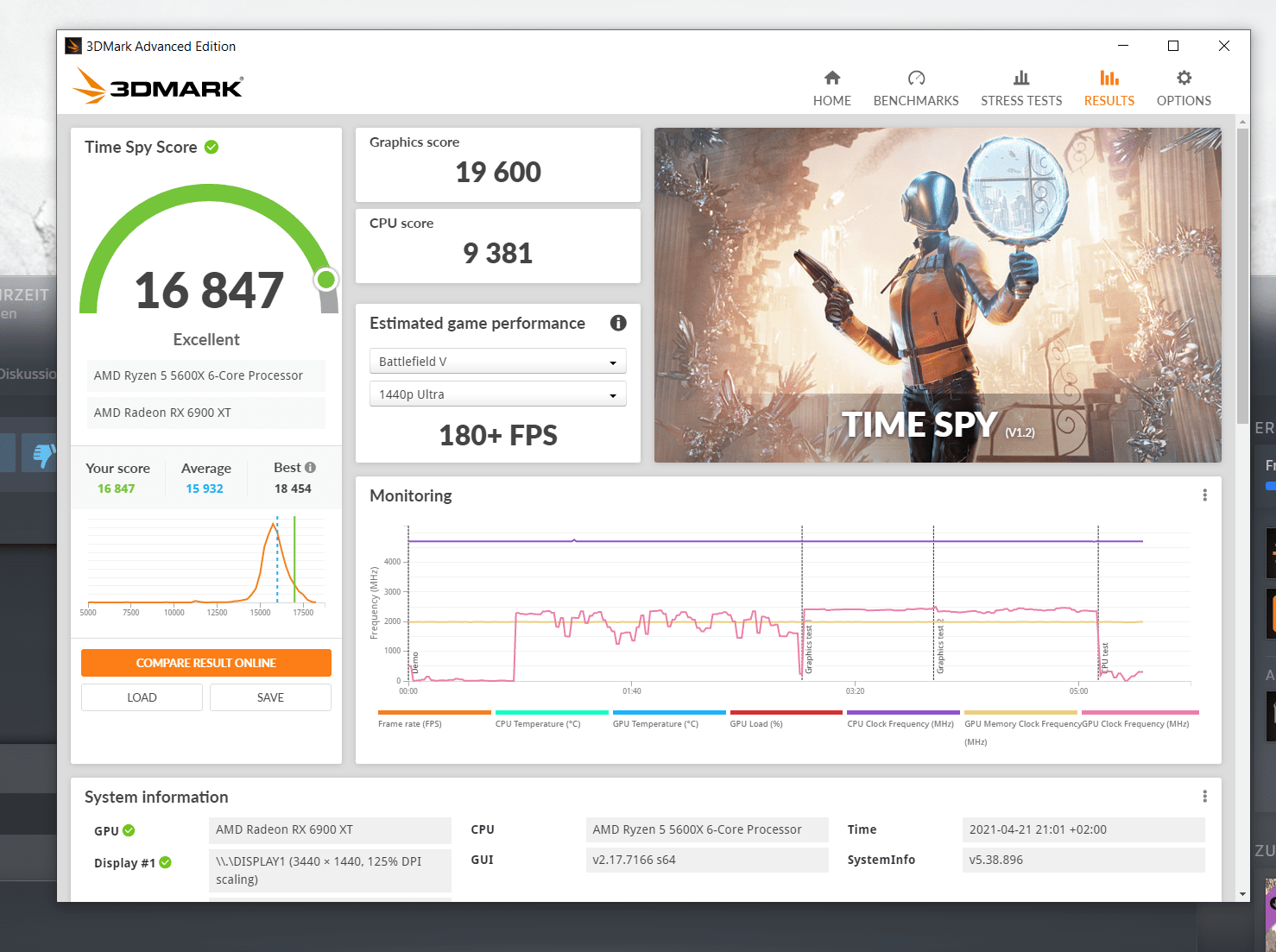This screenshot has width=1276, height=952.
Task: Click the SAVE button
Action: click(270, 697)
